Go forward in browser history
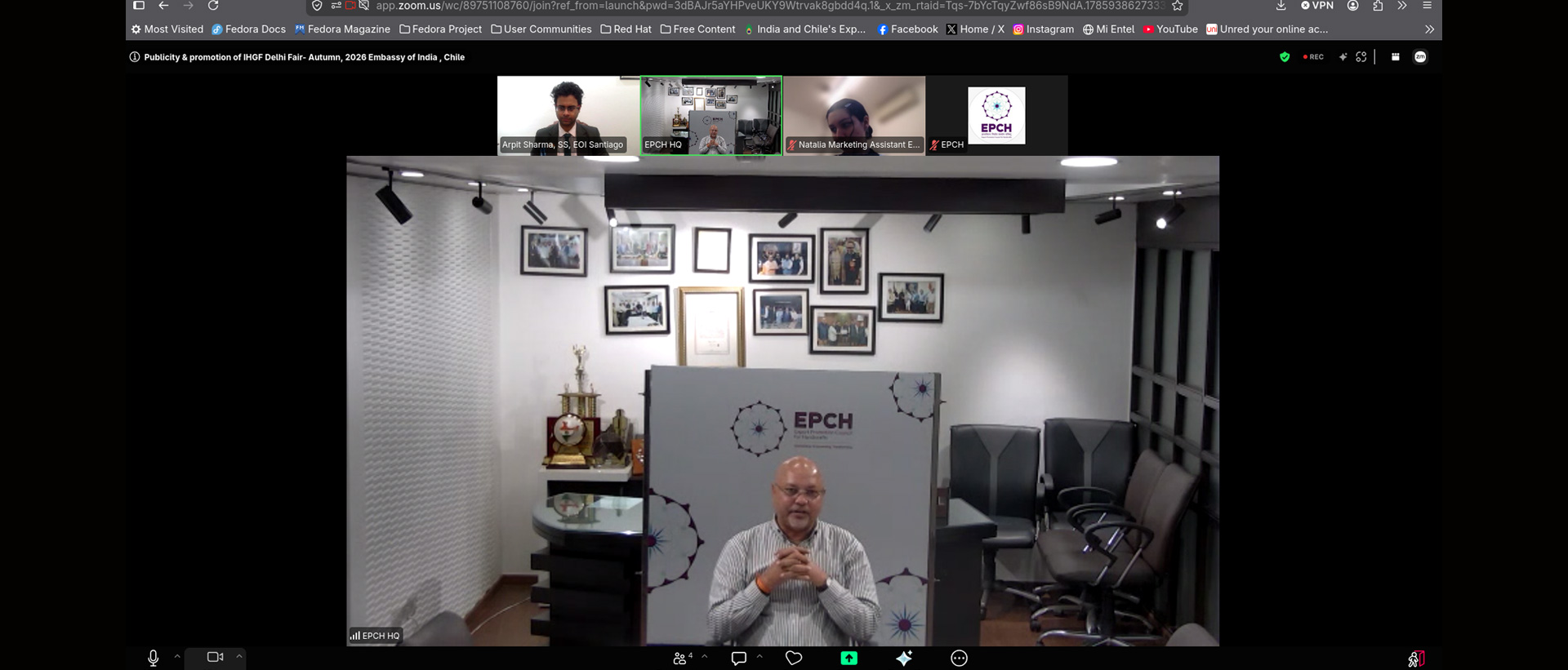 pos(189,6)
